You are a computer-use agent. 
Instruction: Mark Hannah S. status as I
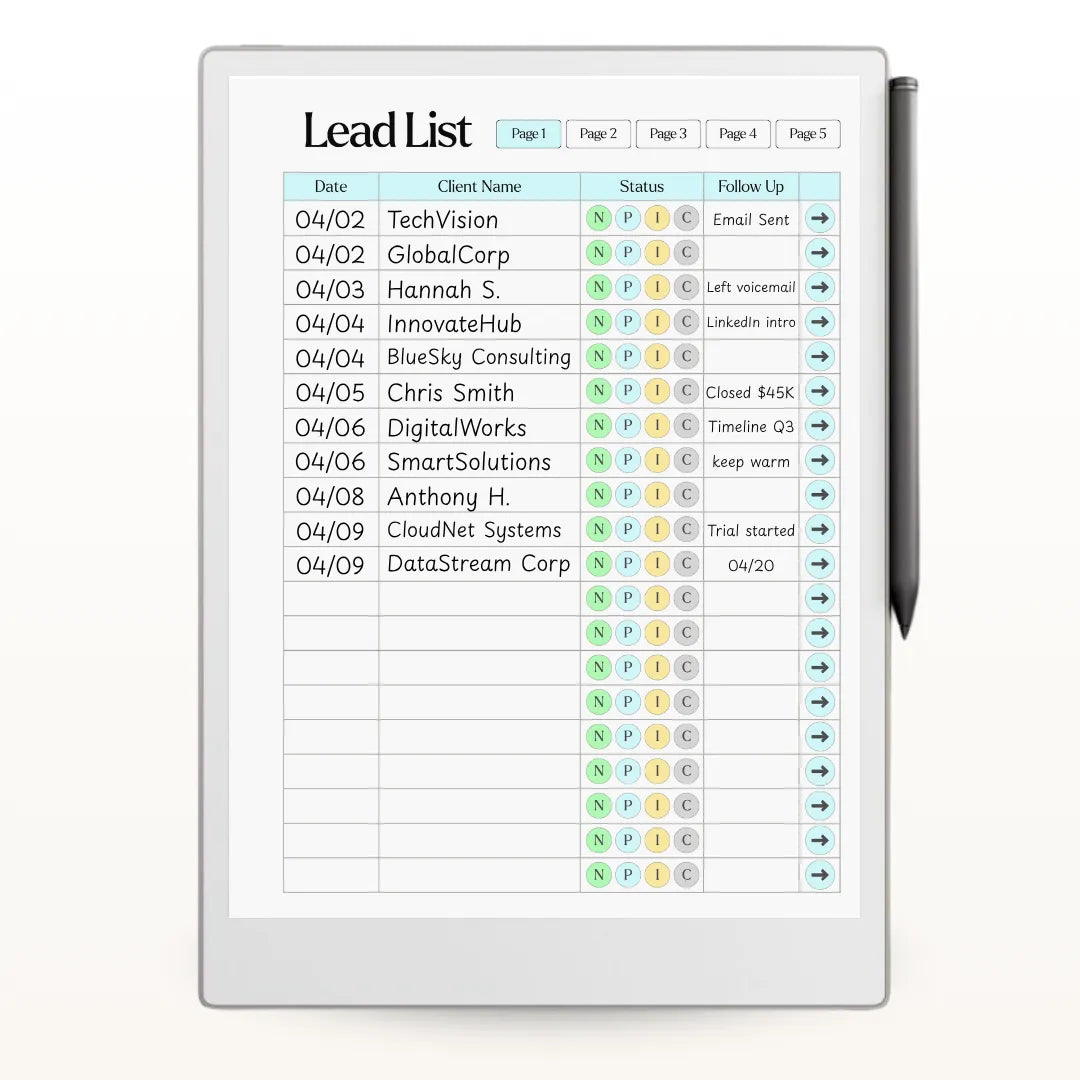click(657, 287)
